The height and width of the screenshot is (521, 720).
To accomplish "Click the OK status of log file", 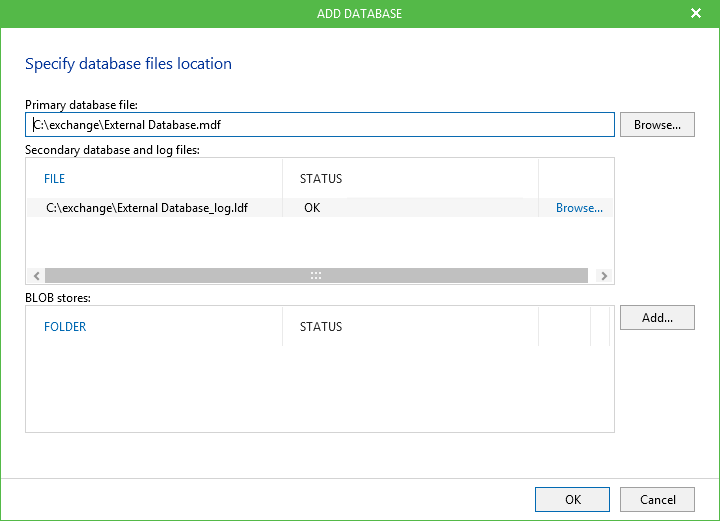I will point(312,208).
